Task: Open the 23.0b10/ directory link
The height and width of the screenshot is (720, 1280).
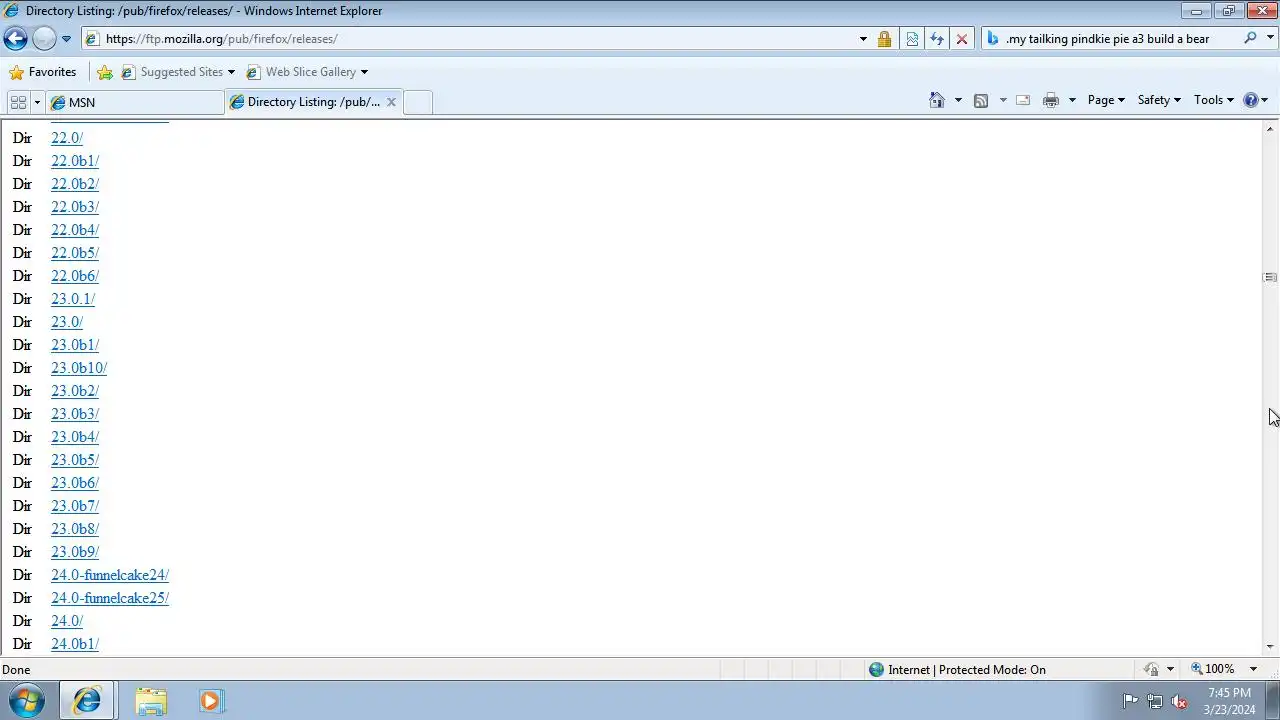Action: (79, 368)
